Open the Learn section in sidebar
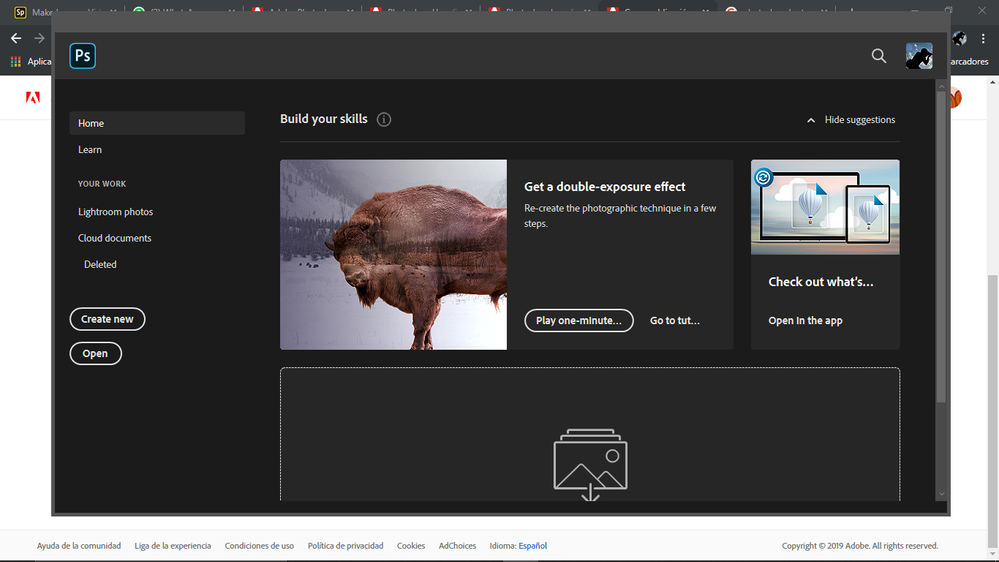 (90, 149)
